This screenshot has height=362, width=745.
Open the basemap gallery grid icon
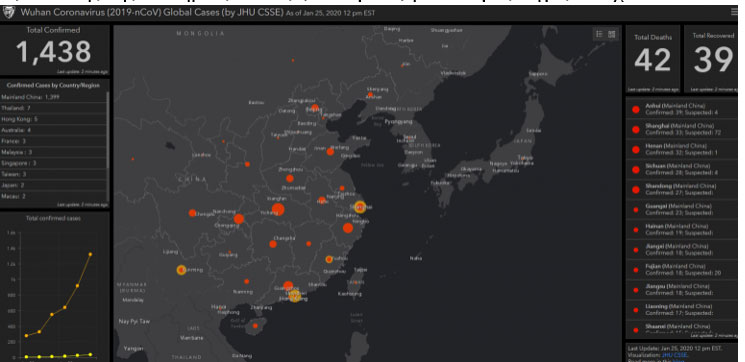(612, 34)
